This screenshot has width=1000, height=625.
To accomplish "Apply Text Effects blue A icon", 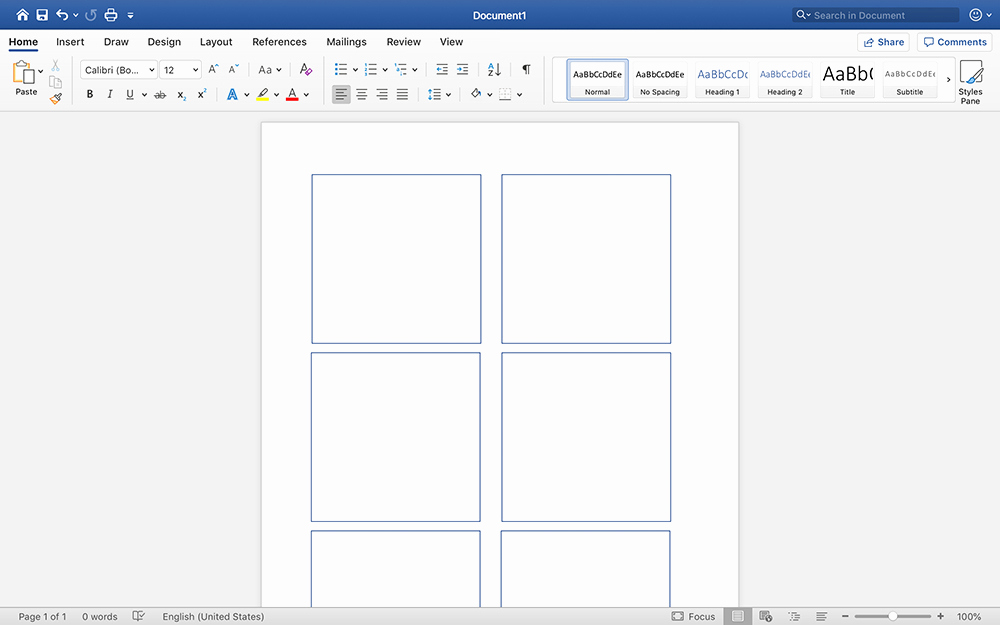I will pos(232,94).
